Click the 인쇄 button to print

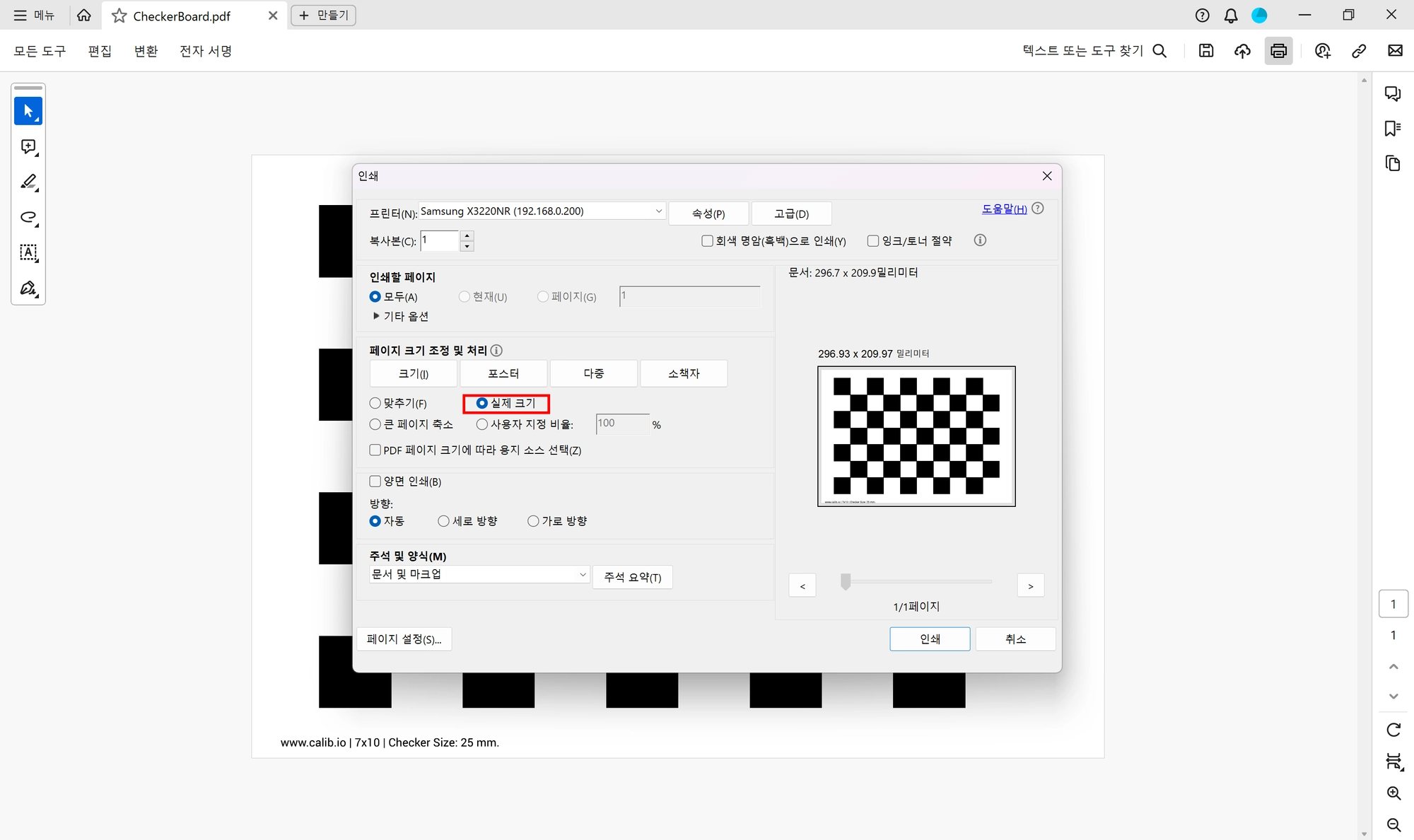(930, 639)
